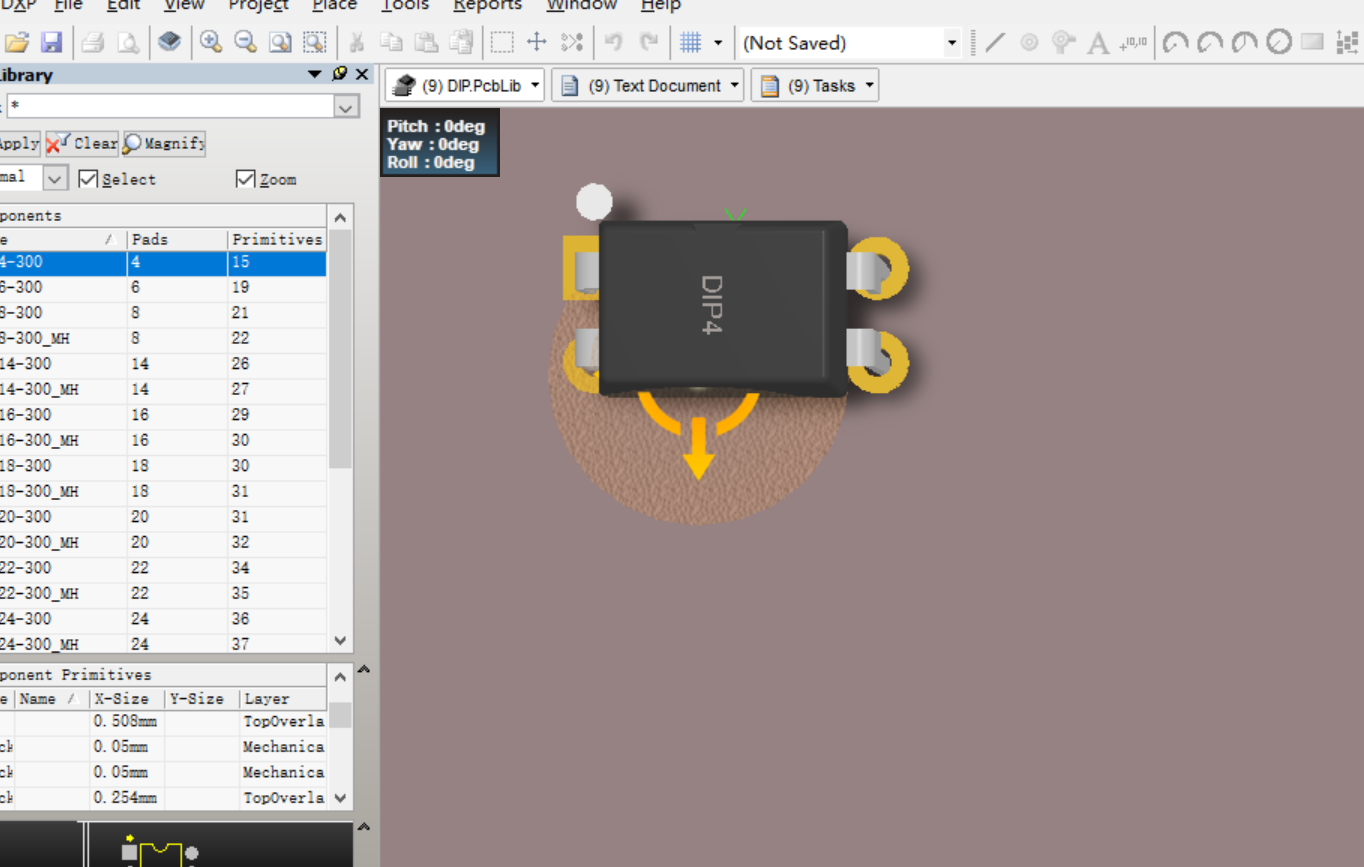Select the Place Line tool
The height and width of the screenshot is (867, 1364).
(x=995, y=42)
